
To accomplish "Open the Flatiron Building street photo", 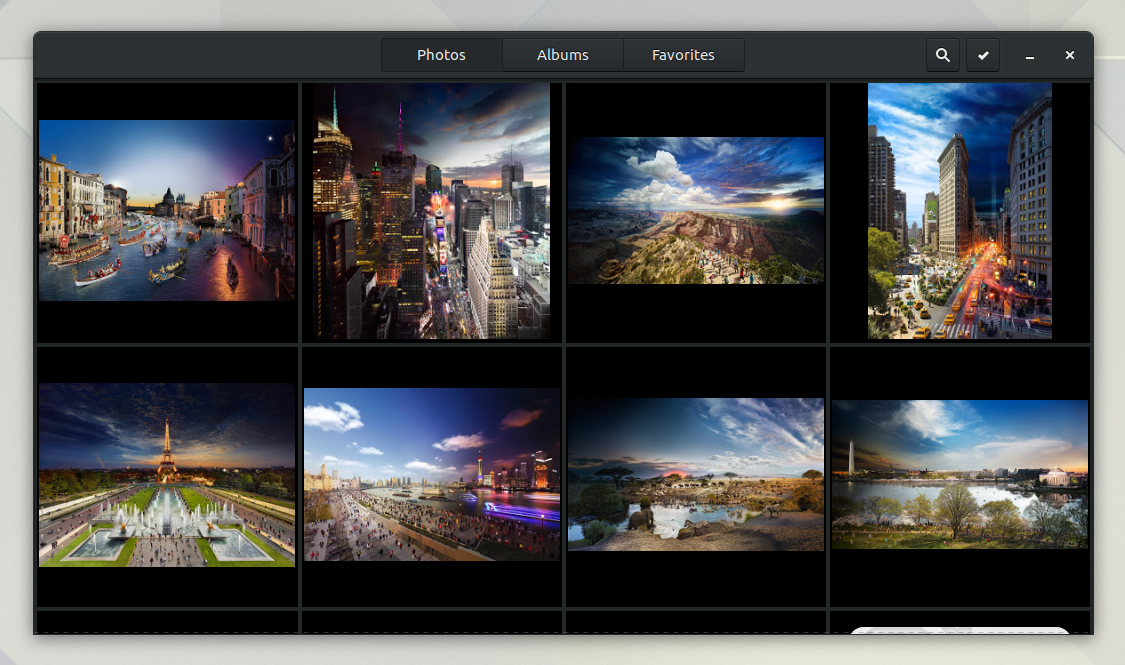I will pyautogui.click(x=960, y=211).
